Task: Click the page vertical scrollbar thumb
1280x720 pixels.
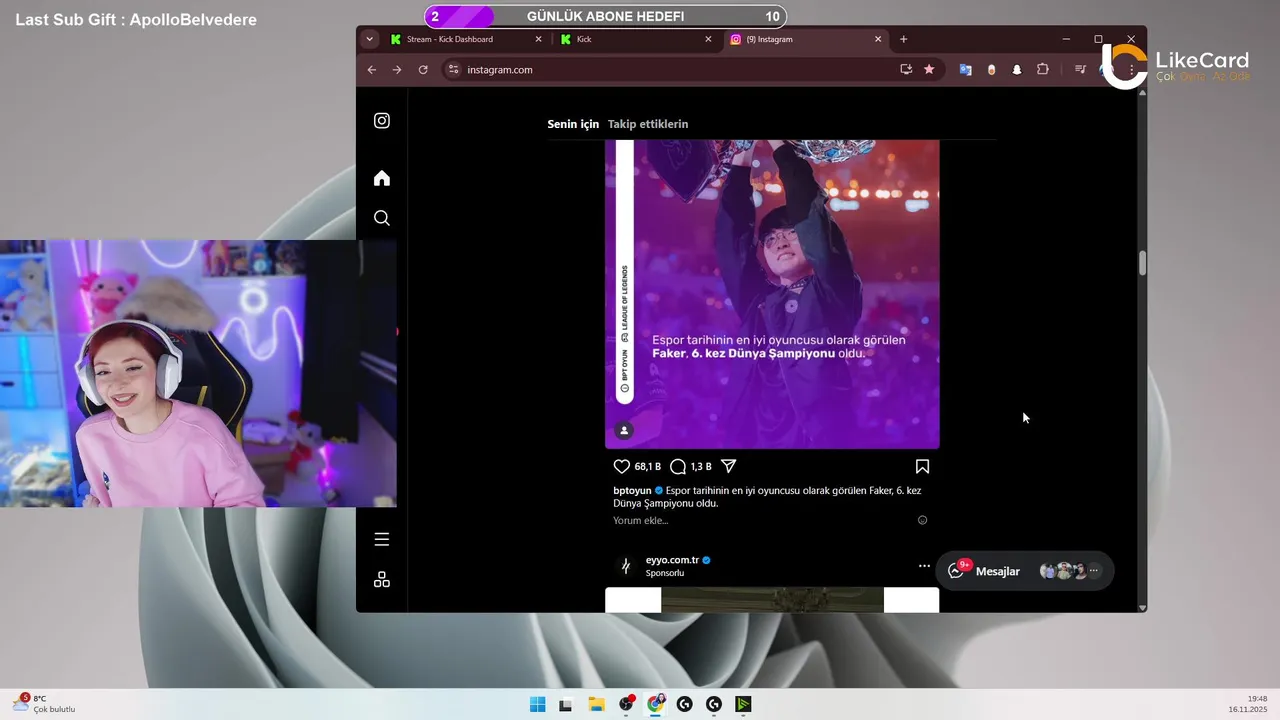Action: 1142,262
